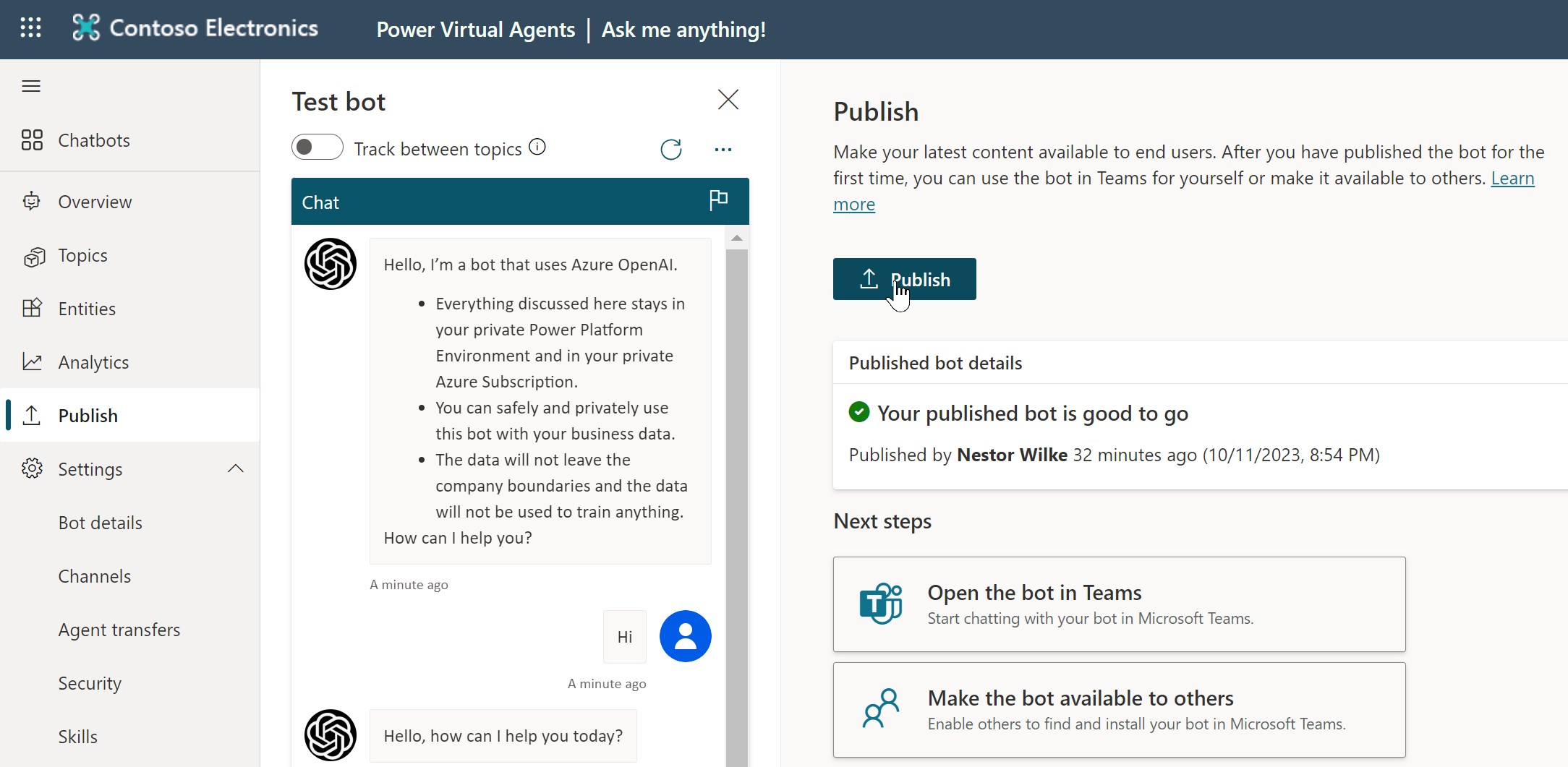Follow the Learn more link
Screen dimensions: 1568x767
pyautogui.click(x=1512, y=178)
